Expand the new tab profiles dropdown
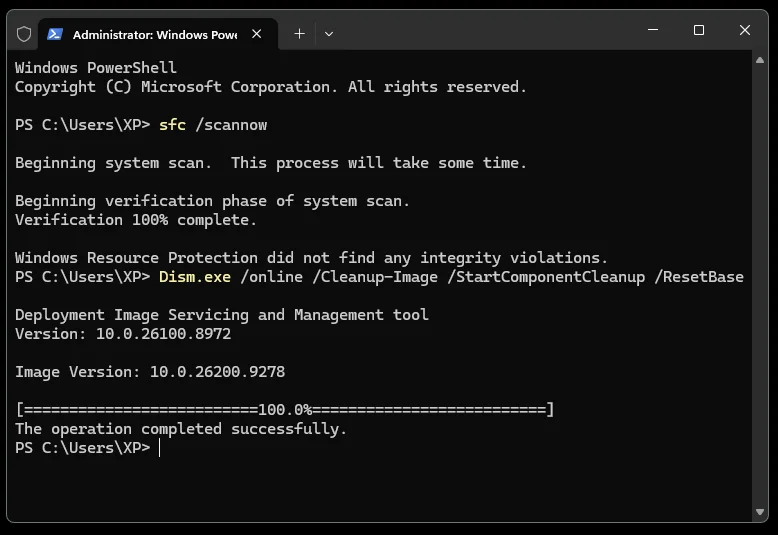Image resolution: width=778 pixels, height=535 pixels. [x=328, y=34]
